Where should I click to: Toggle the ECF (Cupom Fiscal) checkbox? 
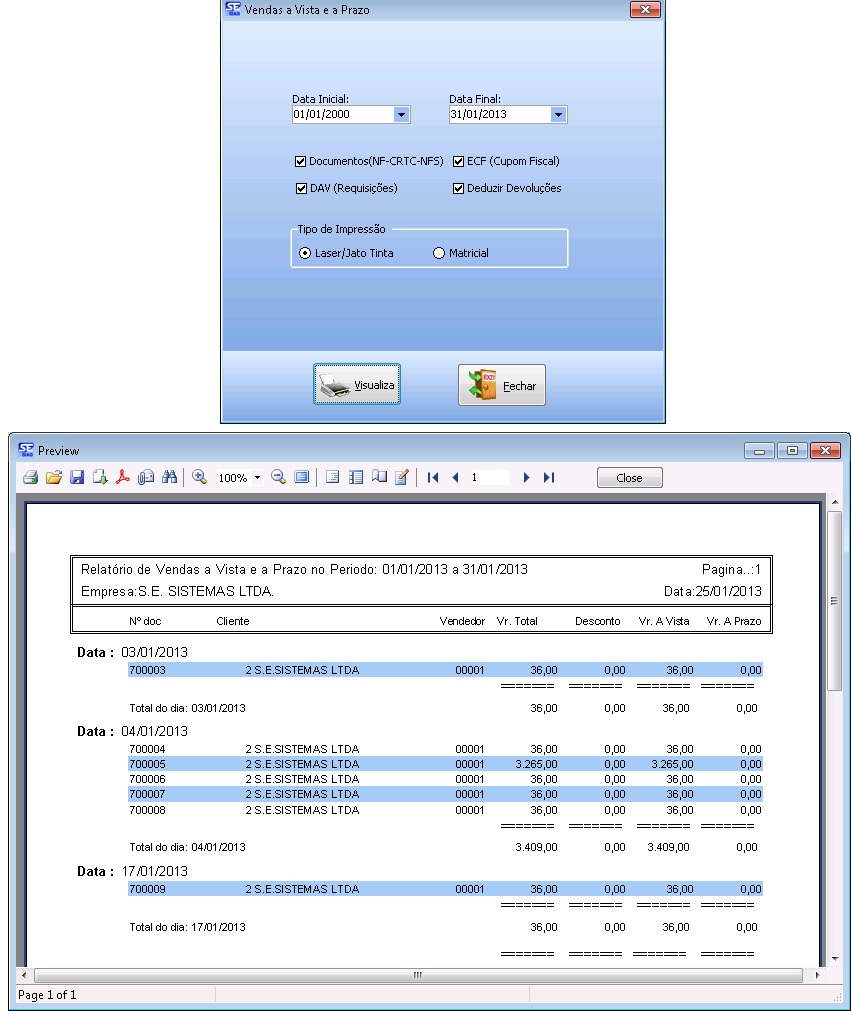[x=459, y=161]
